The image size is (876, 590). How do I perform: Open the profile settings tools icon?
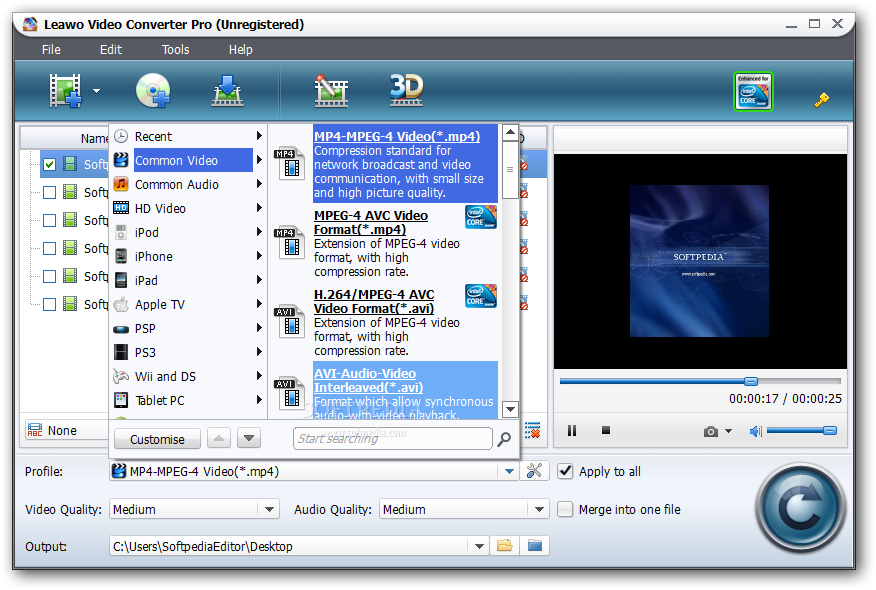(535, 471)
